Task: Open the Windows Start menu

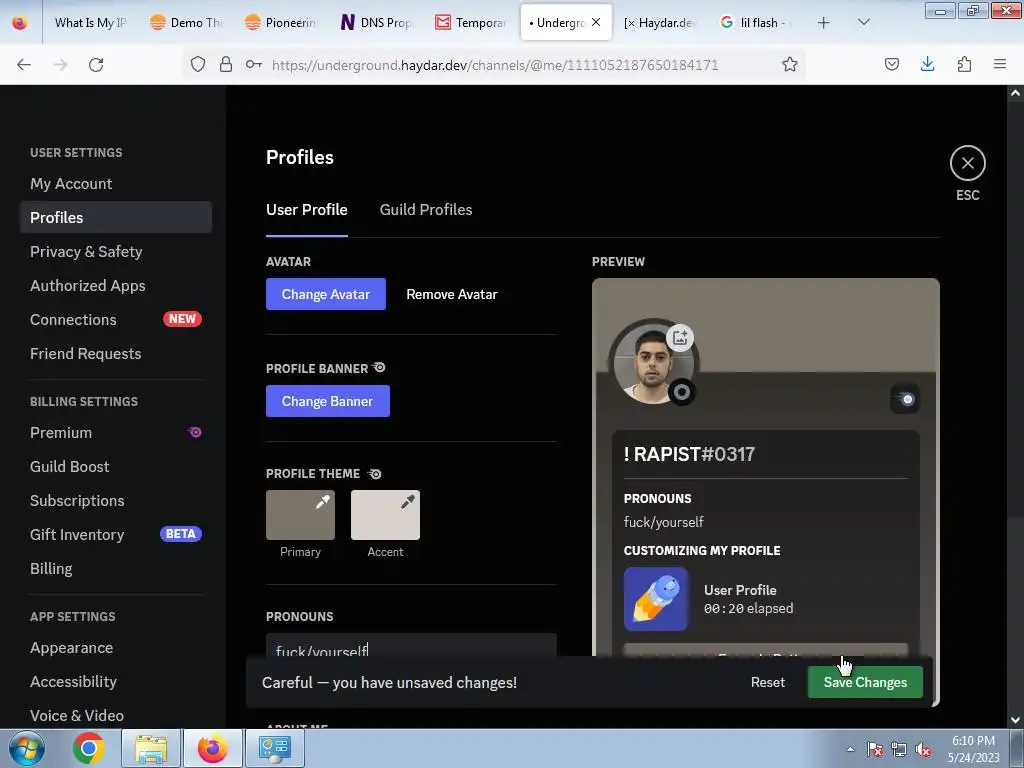Action: point(27,748)
